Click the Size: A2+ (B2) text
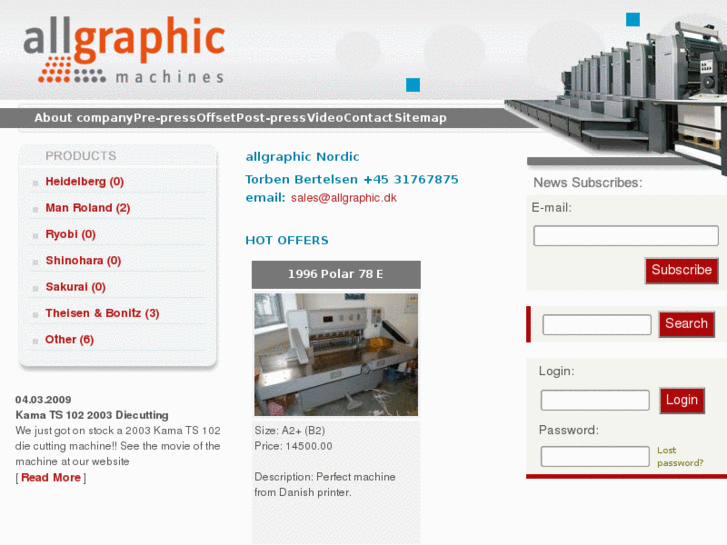Image resolution: width=727 pixels, height=545 pixels. pos(289,430)
